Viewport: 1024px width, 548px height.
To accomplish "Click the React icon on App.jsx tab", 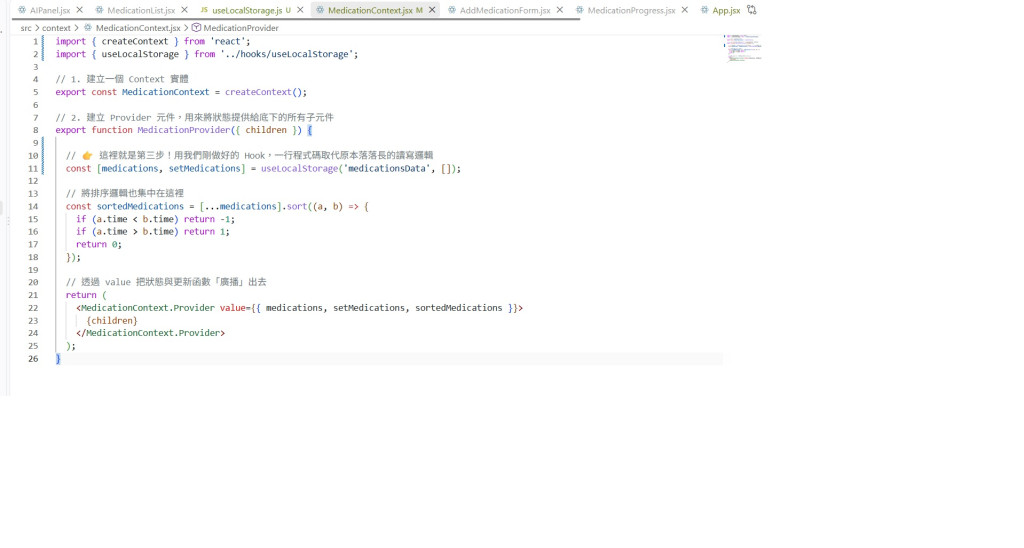I will pyautogui.click(x=705, y=10).
